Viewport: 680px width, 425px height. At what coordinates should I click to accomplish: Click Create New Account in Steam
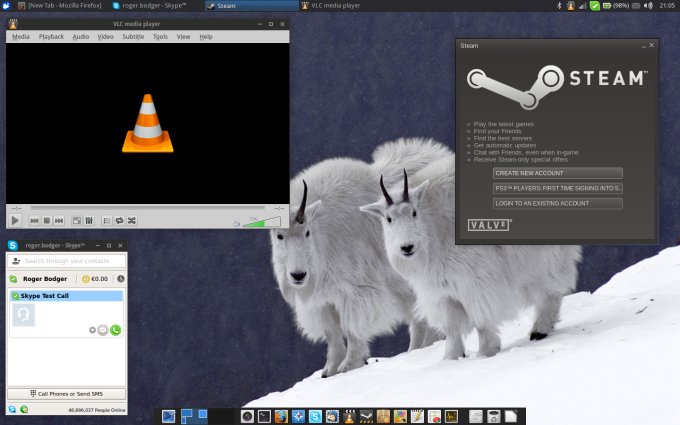557,173
